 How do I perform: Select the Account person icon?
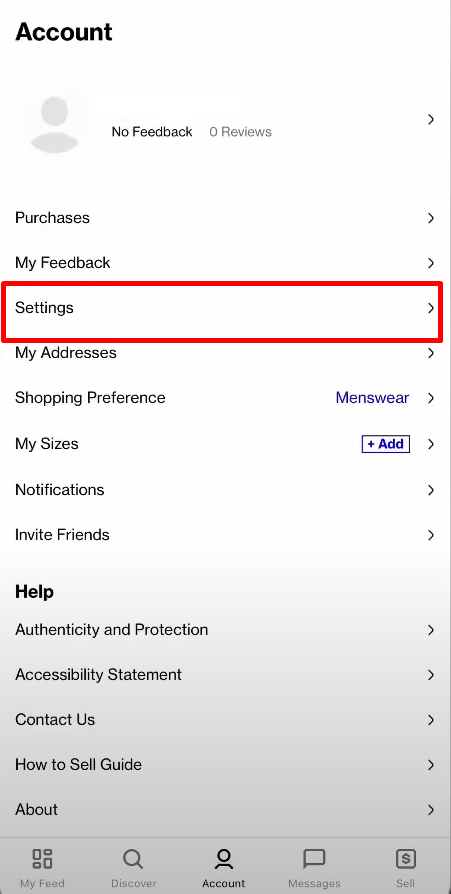tap(224, 858)
